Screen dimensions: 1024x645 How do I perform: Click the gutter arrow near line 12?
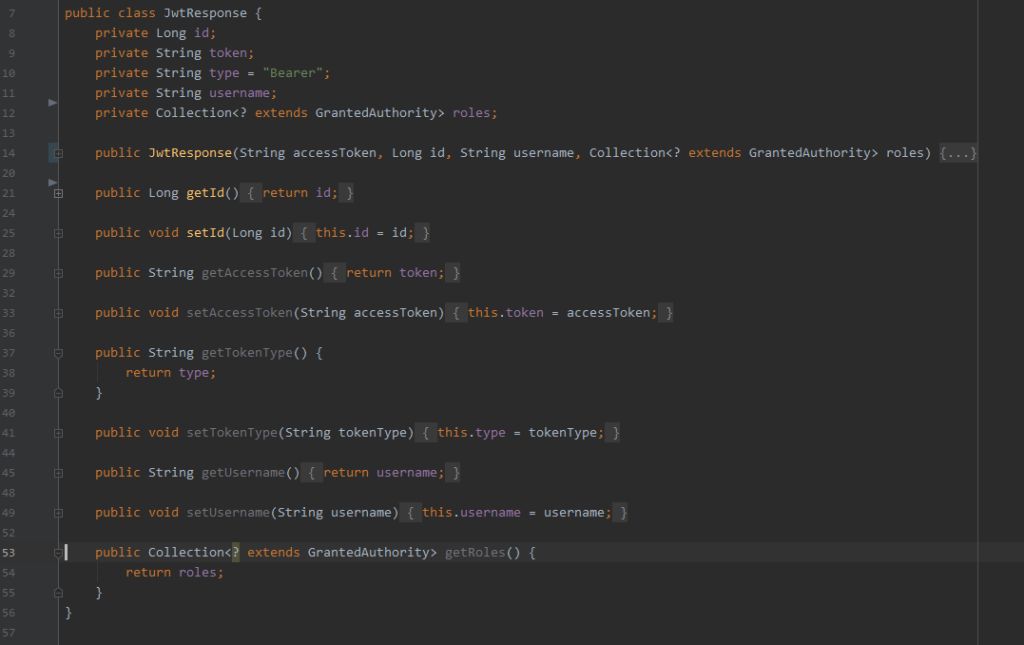[x=53, y=102]
